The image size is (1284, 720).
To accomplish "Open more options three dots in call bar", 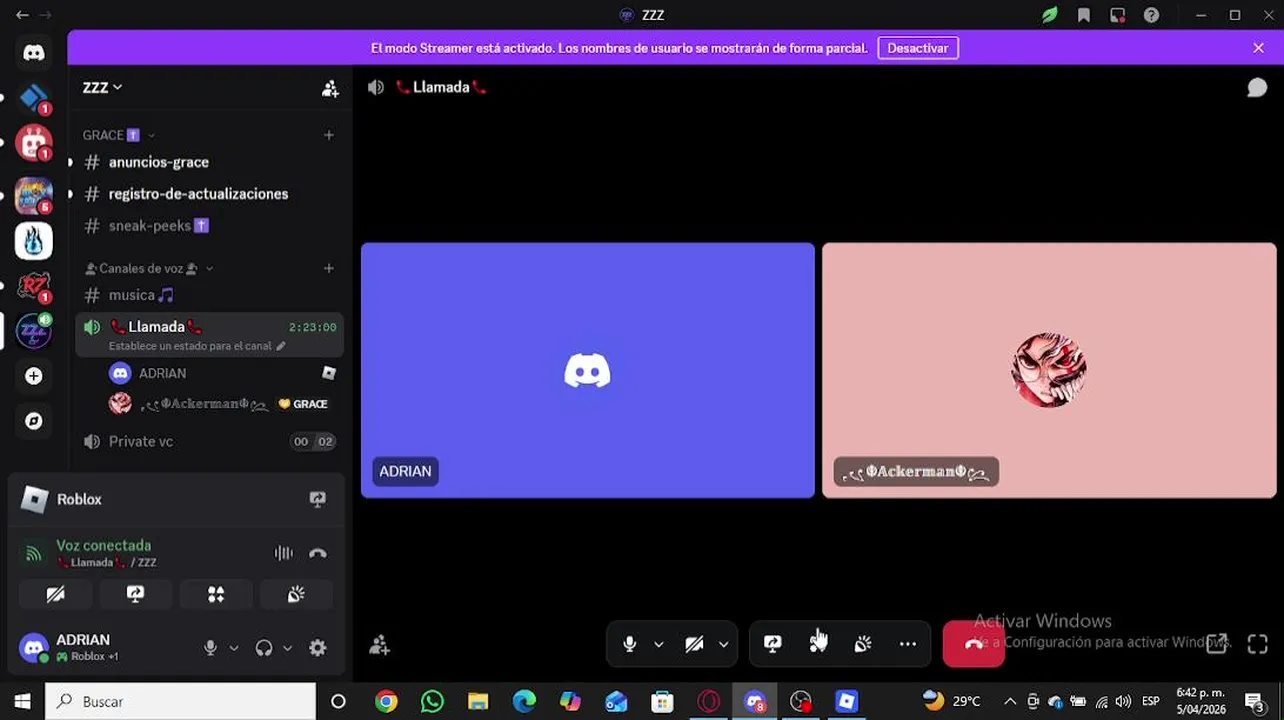I will tap(908, 644).
